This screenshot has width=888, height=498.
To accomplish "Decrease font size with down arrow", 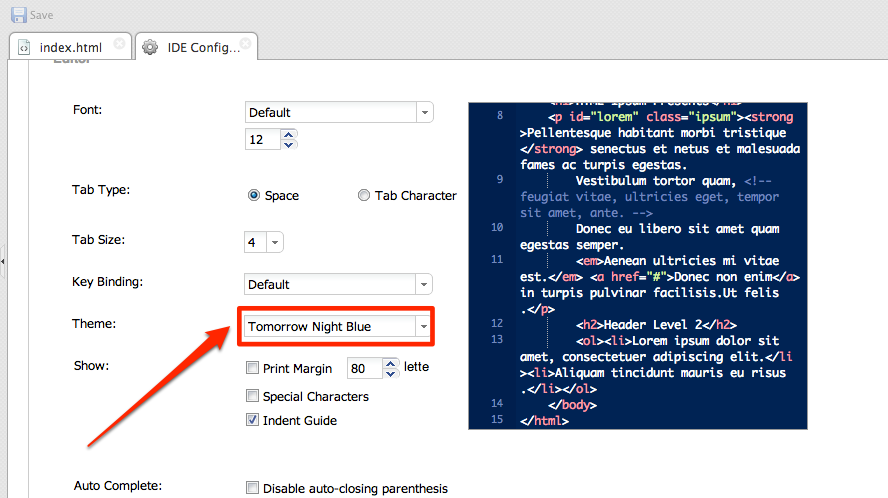I will click(x=289, y=145).
